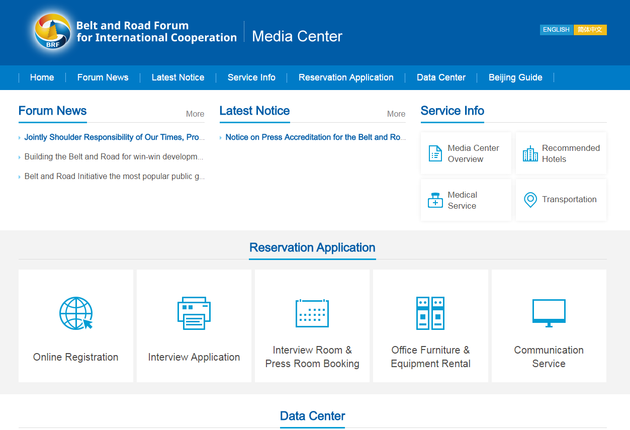
Task: Click the BRF forum logo
Action: [52, 32]
